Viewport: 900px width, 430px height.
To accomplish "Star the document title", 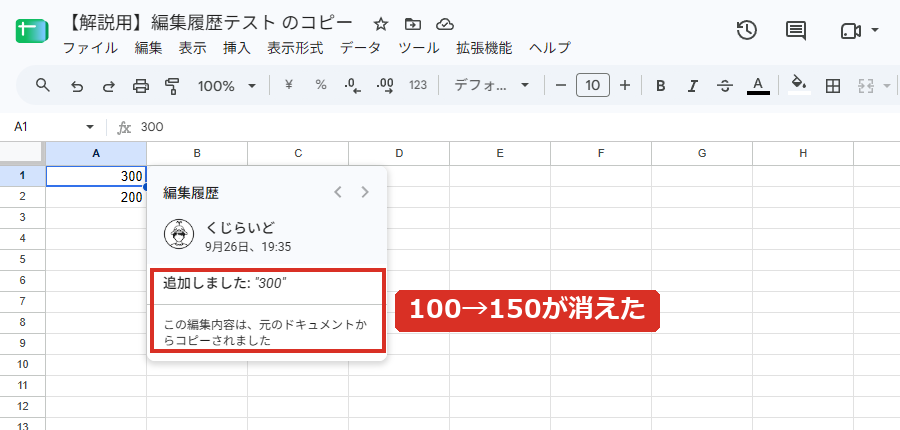I will 381,24.
